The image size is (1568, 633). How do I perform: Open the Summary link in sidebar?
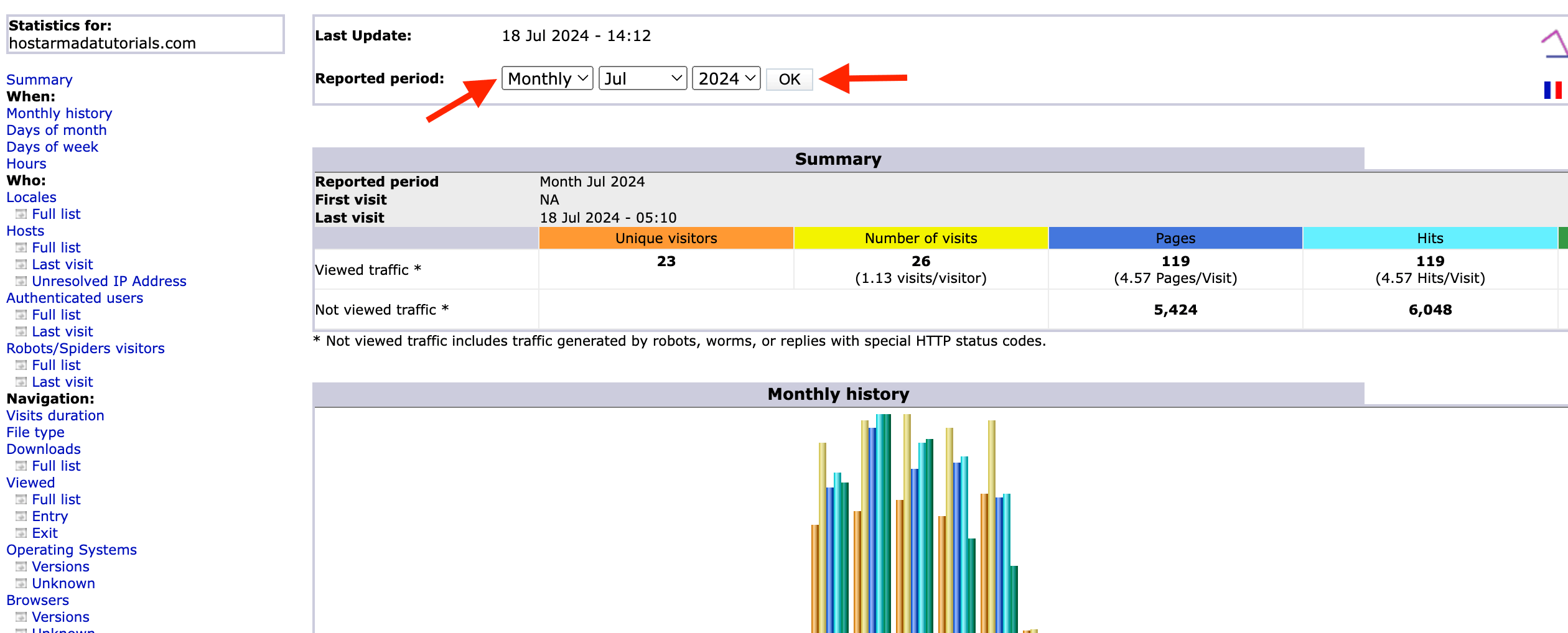39,80
